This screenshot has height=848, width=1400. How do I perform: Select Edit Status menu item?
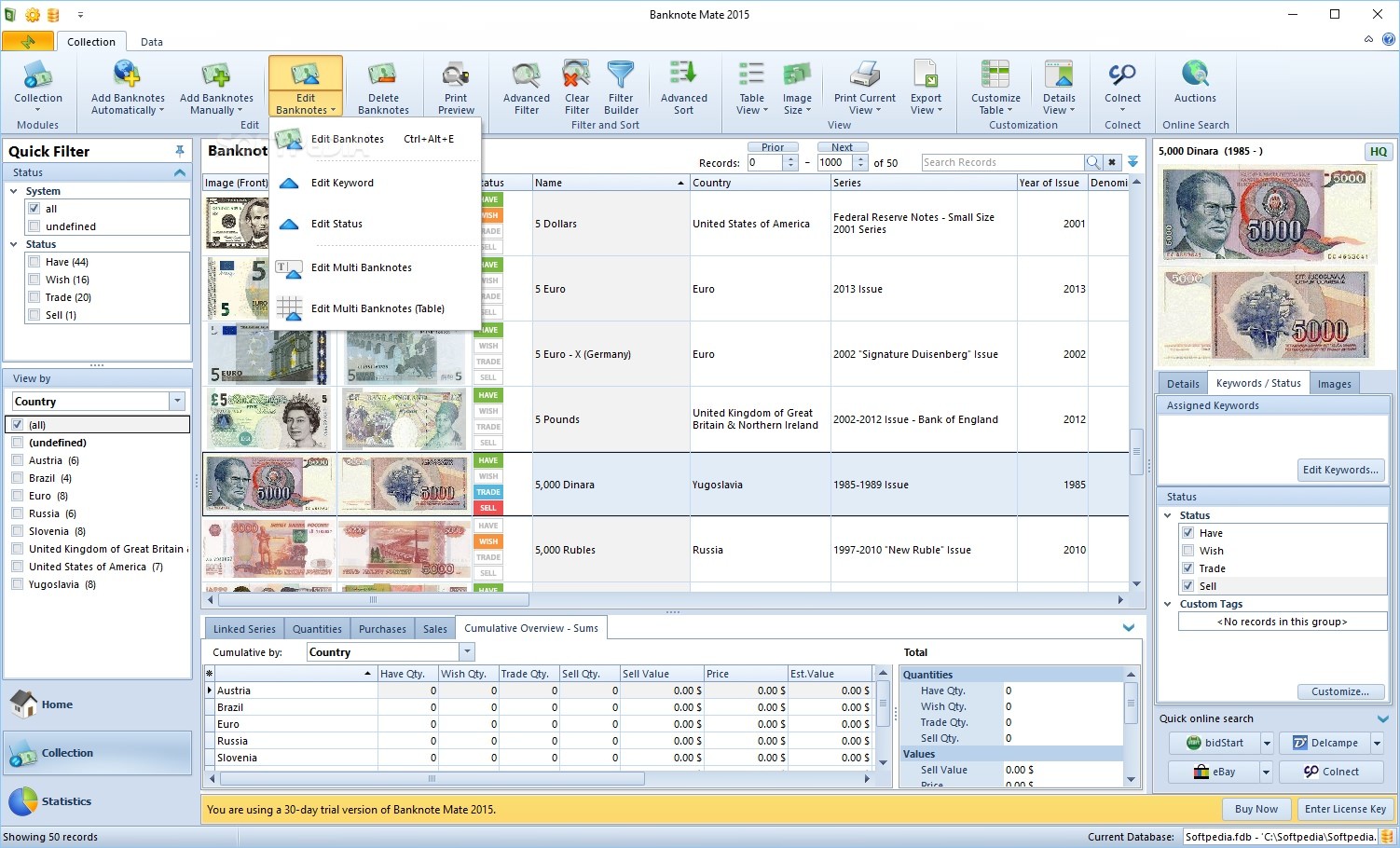click(375, 224)
